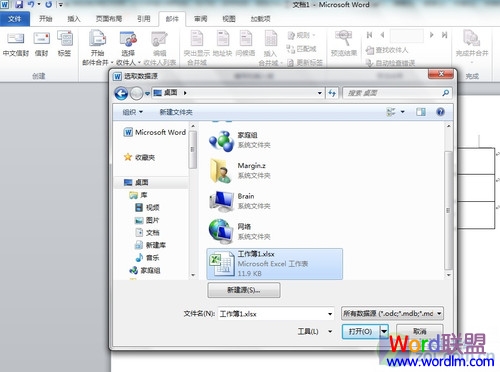Select the 工作簿1.xlsx Excel file

point(275,264)
